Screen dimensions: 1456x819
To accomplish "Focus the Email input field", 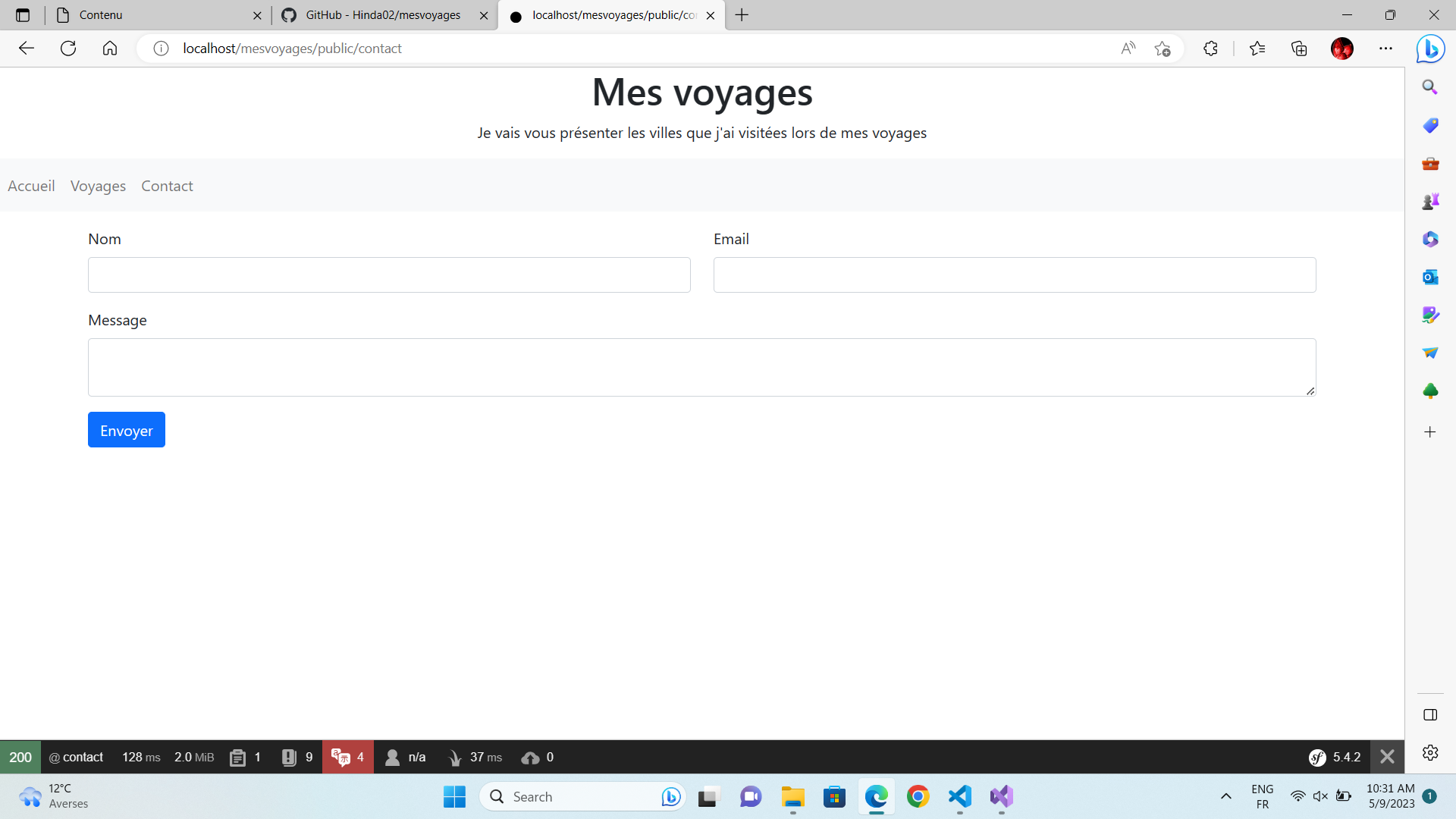I will [1014, 275].
